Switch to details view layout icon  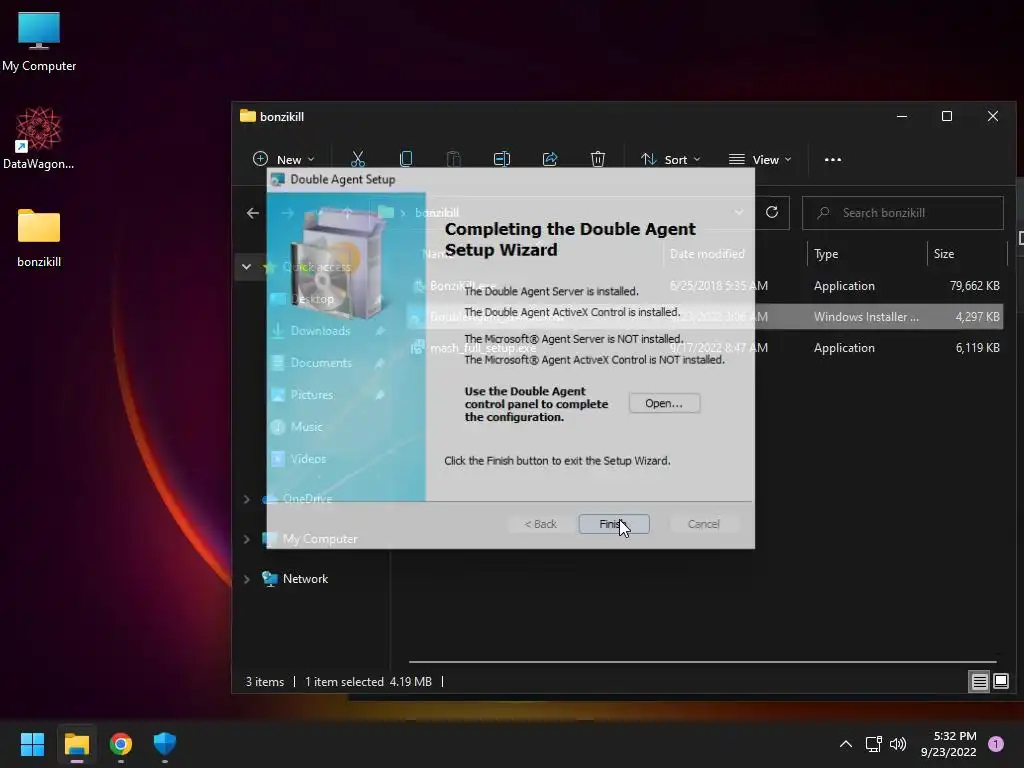pyautogui.click(x=979, y=682)
